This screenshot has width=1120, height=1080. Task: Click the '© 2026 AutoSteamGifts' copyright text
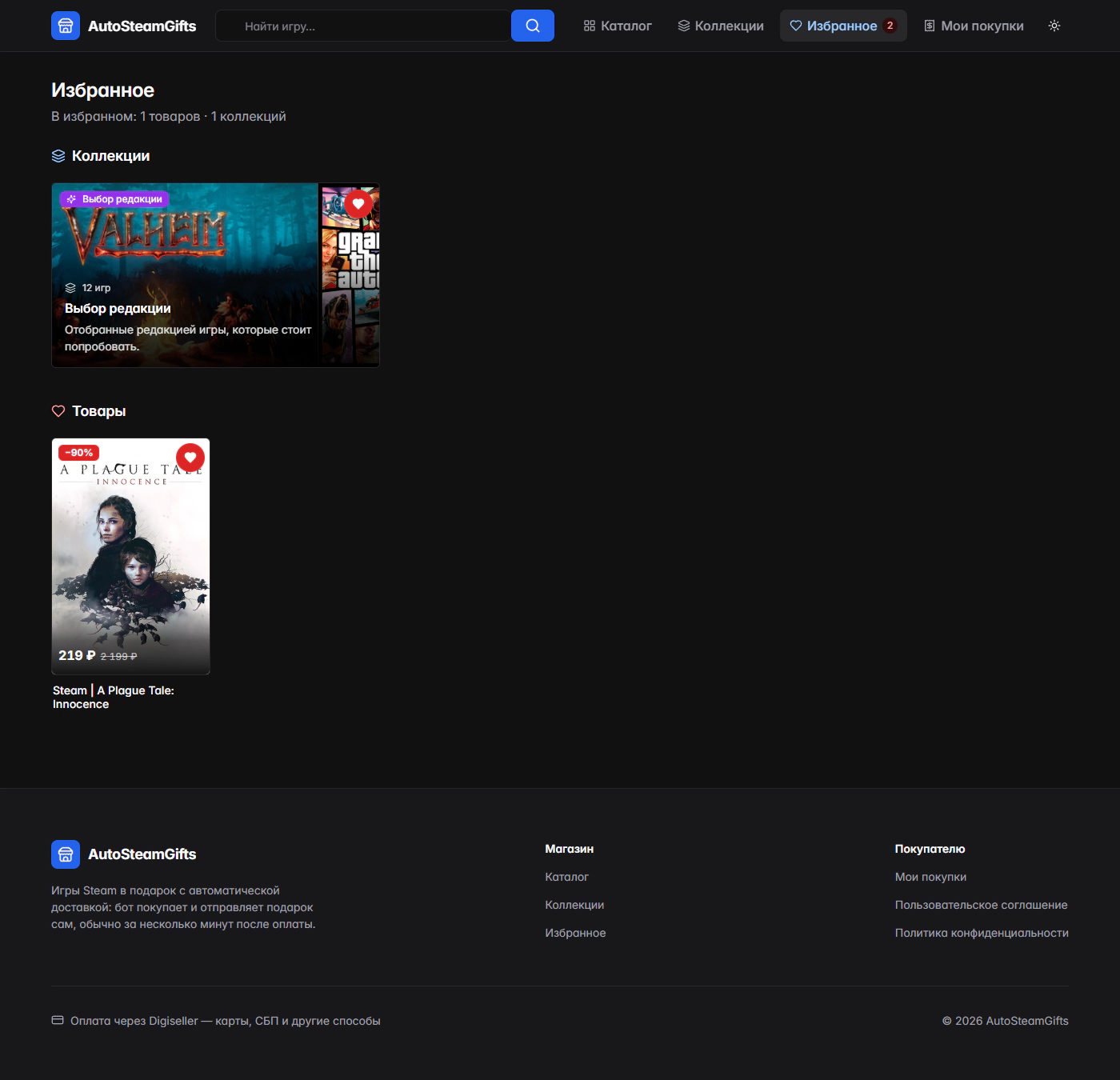coord(1005,1021)
